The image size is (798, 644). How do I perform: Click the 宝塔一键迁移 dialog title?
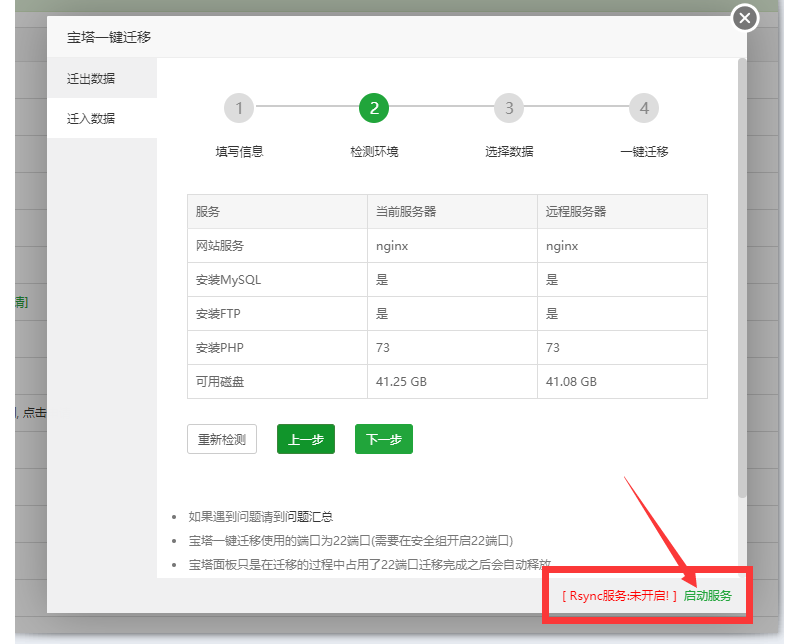(109, 37)
